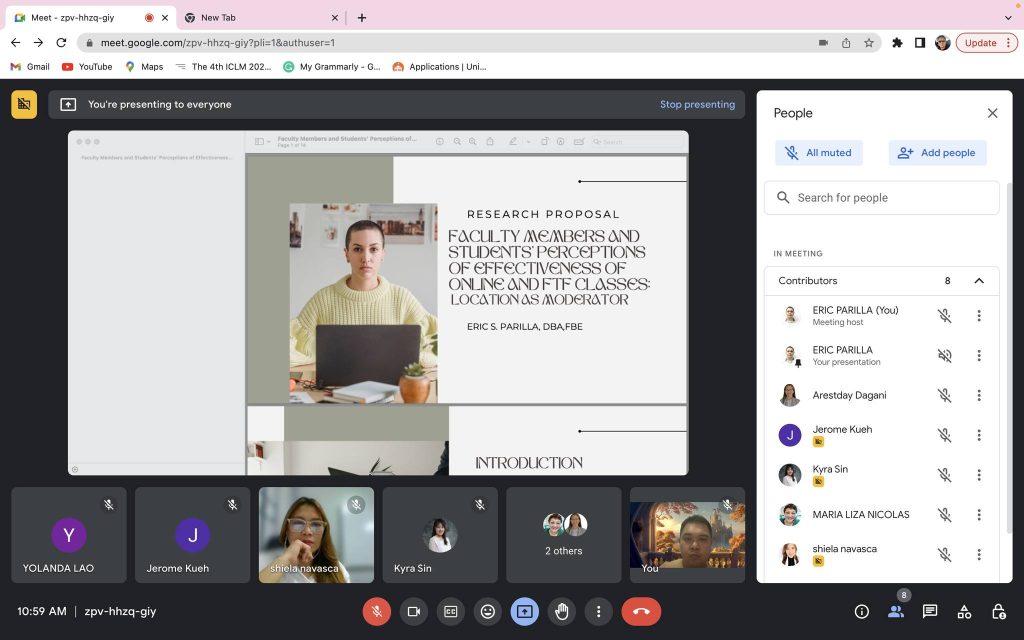
Task: Open the activities icon
Action: 964,611
